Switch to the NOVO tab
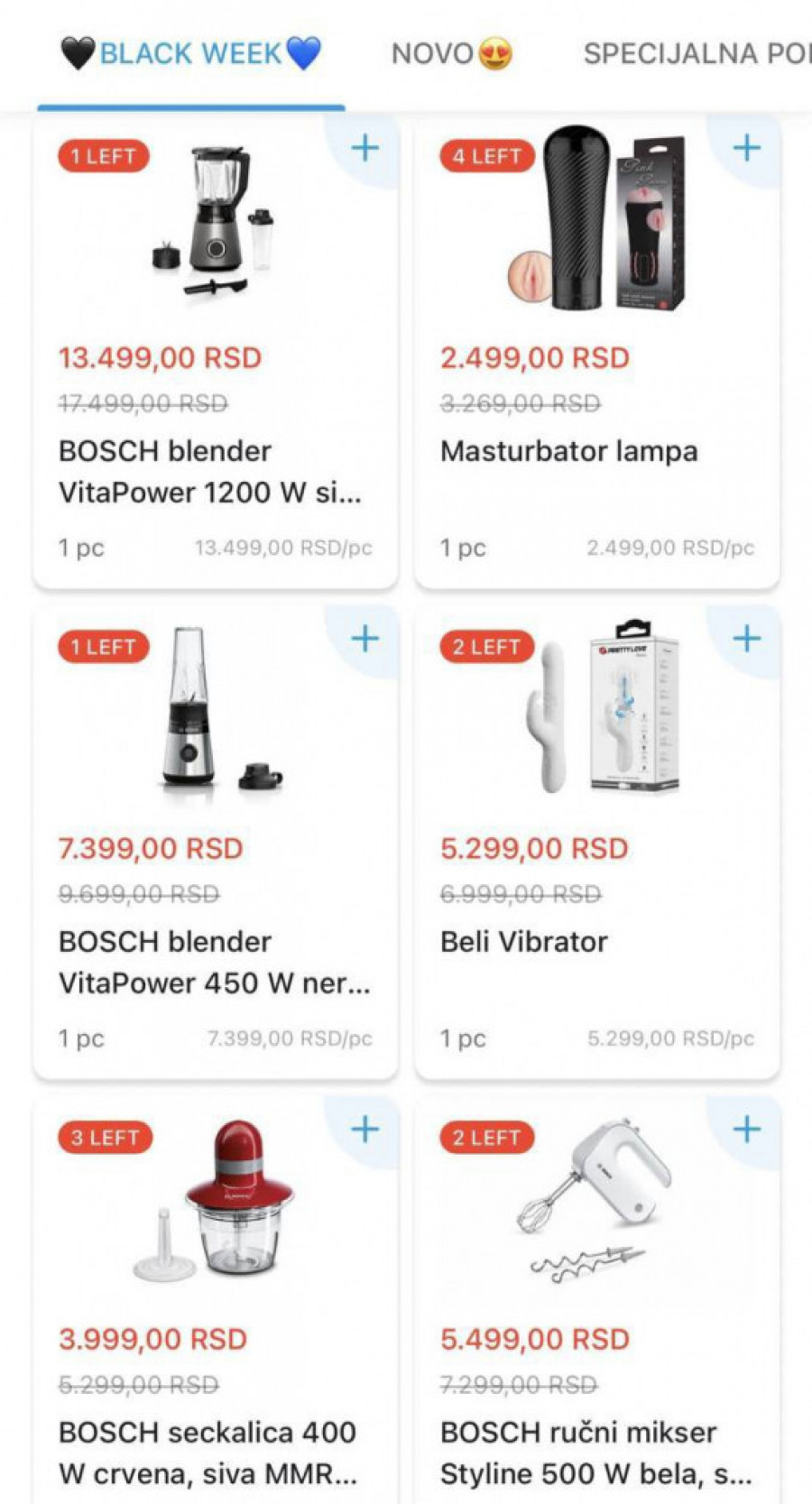This screenshot has width=812, height=1504. 451,54
